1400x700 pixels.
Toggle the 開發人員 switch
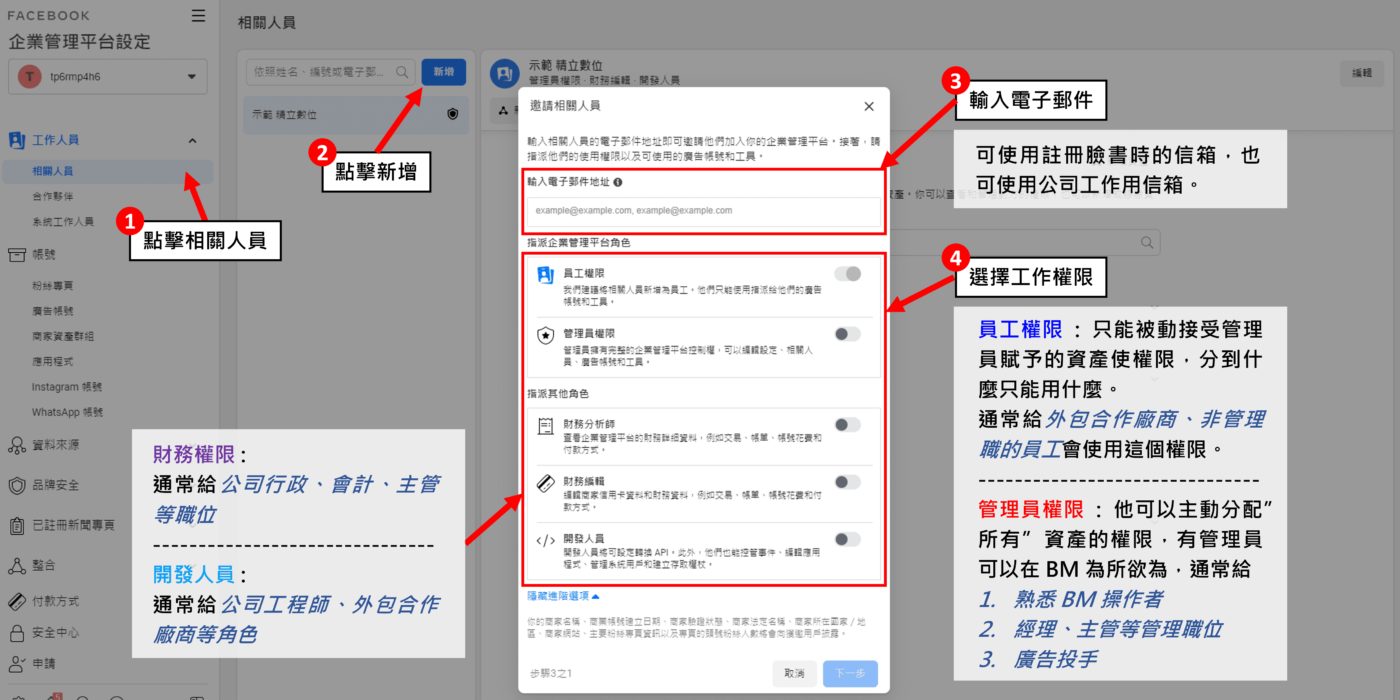click(847, 540)
